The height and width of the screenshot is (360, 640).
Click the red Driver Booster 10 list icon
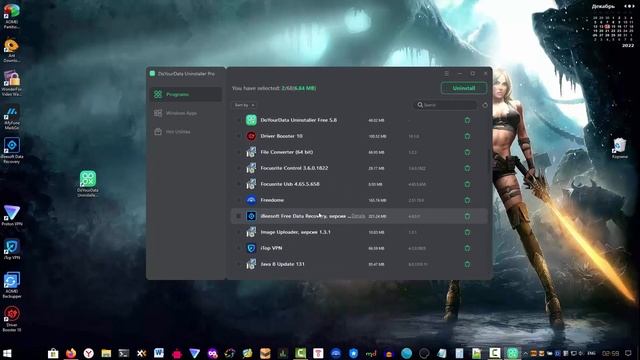pos(251,136)
